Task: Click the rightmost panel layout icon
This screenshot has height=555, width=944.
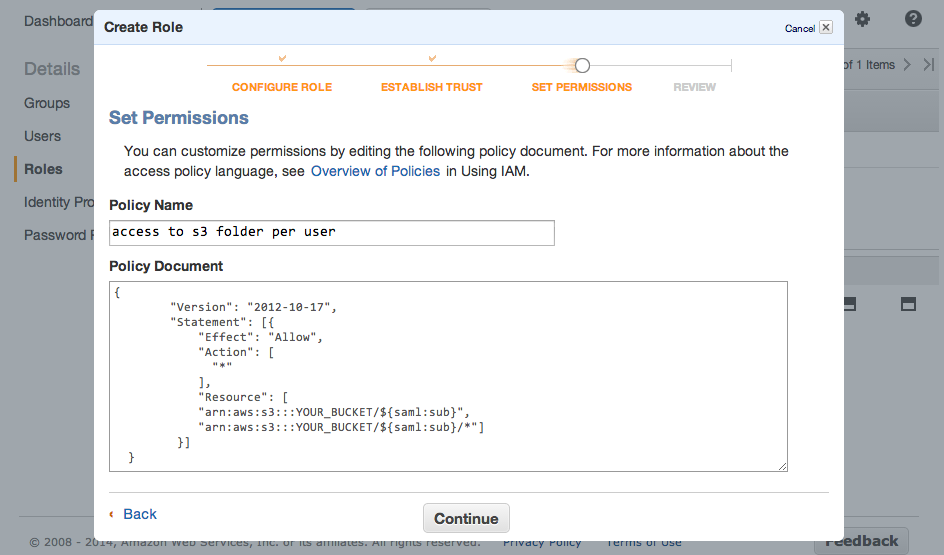Action: [x=909, y=304]
